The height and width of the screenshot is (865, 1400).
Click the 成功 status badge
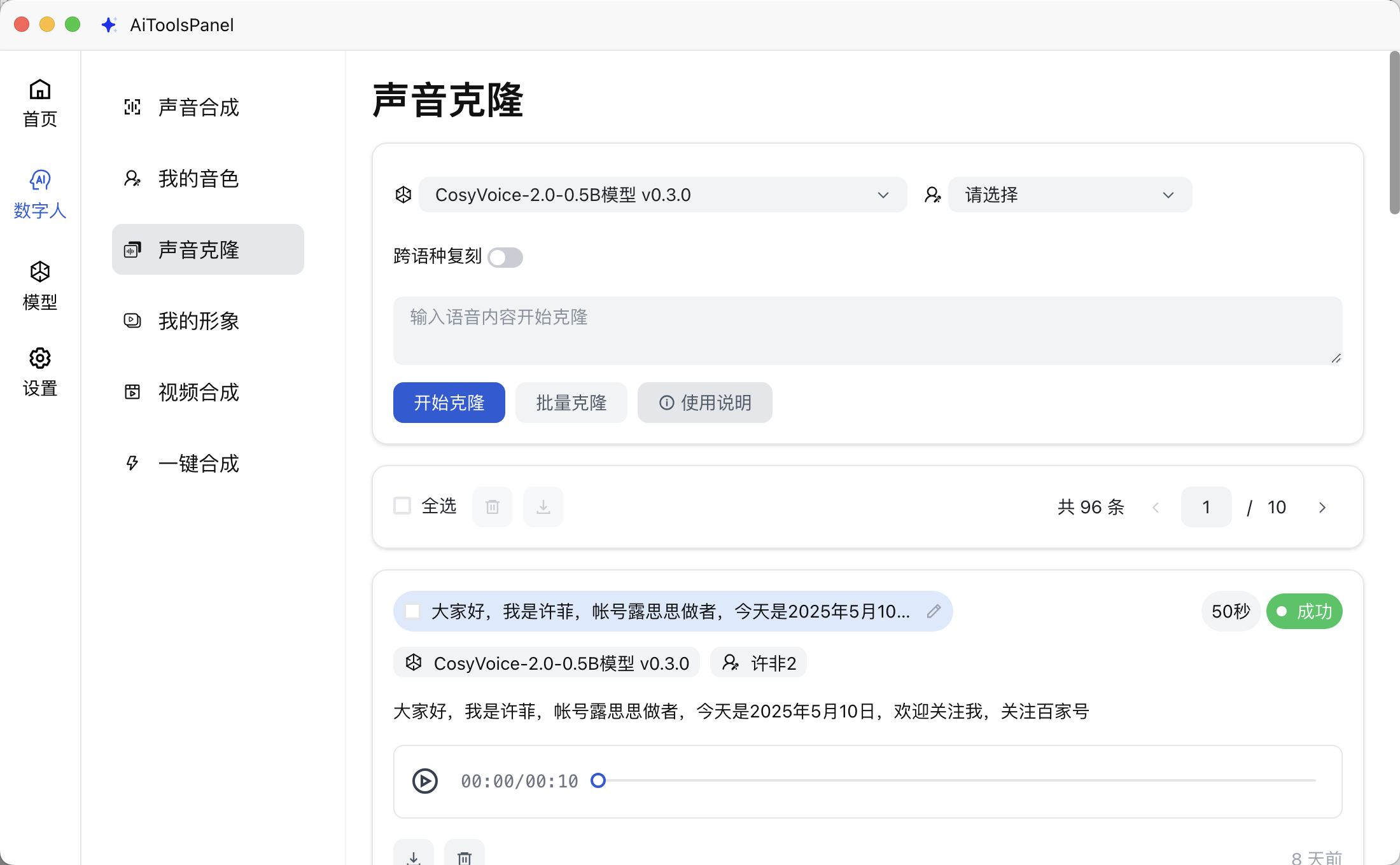coord(1305,611)
